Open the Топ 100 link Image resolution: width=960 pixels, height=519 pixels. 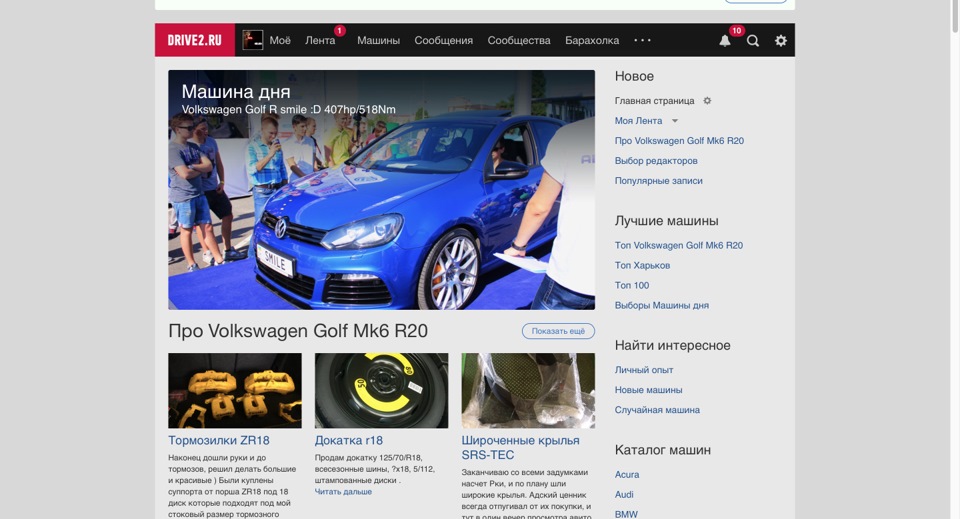tap(632, 285)
